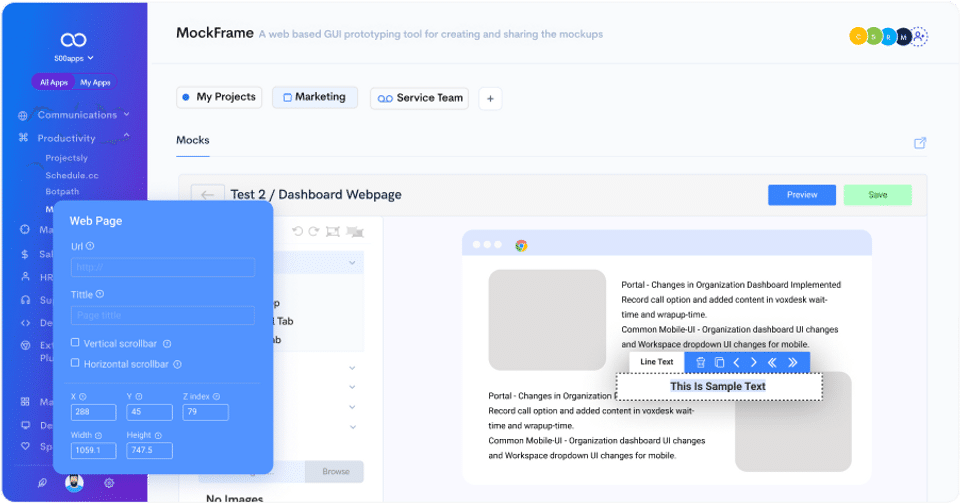This screenshot has height=503, width=960.
Task: Delete the line text with trash icon
Action: [x=700, y=362]
